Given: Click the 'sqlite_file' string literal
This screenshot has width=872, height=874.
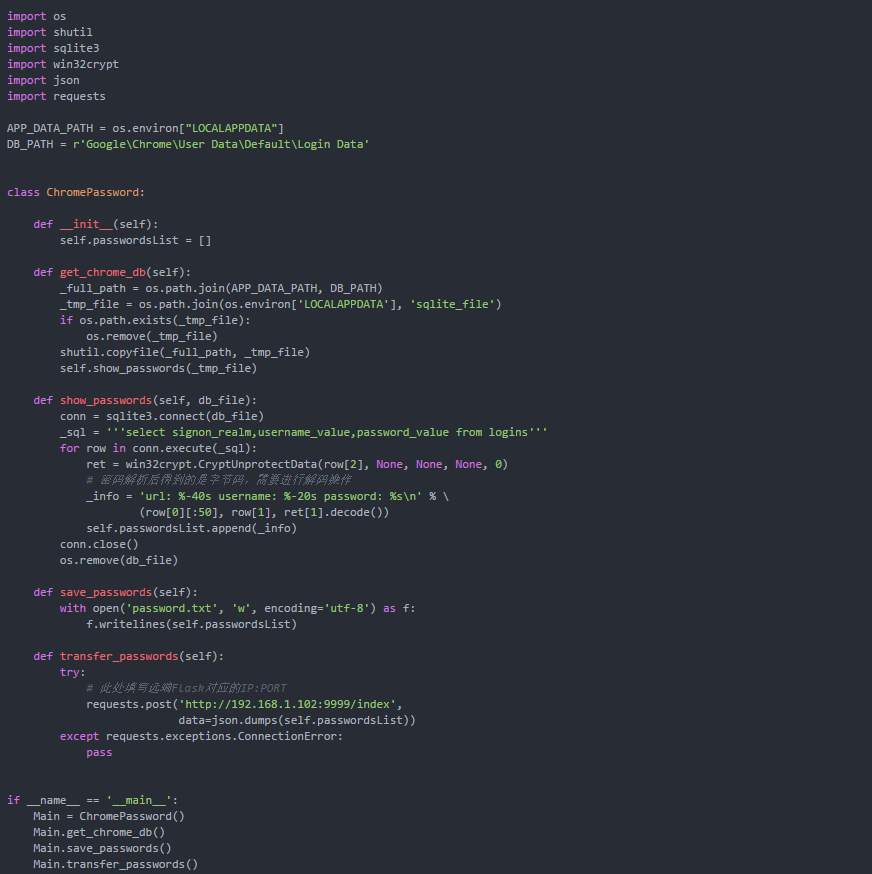Looking at the screenshot, I should (452, 304).
